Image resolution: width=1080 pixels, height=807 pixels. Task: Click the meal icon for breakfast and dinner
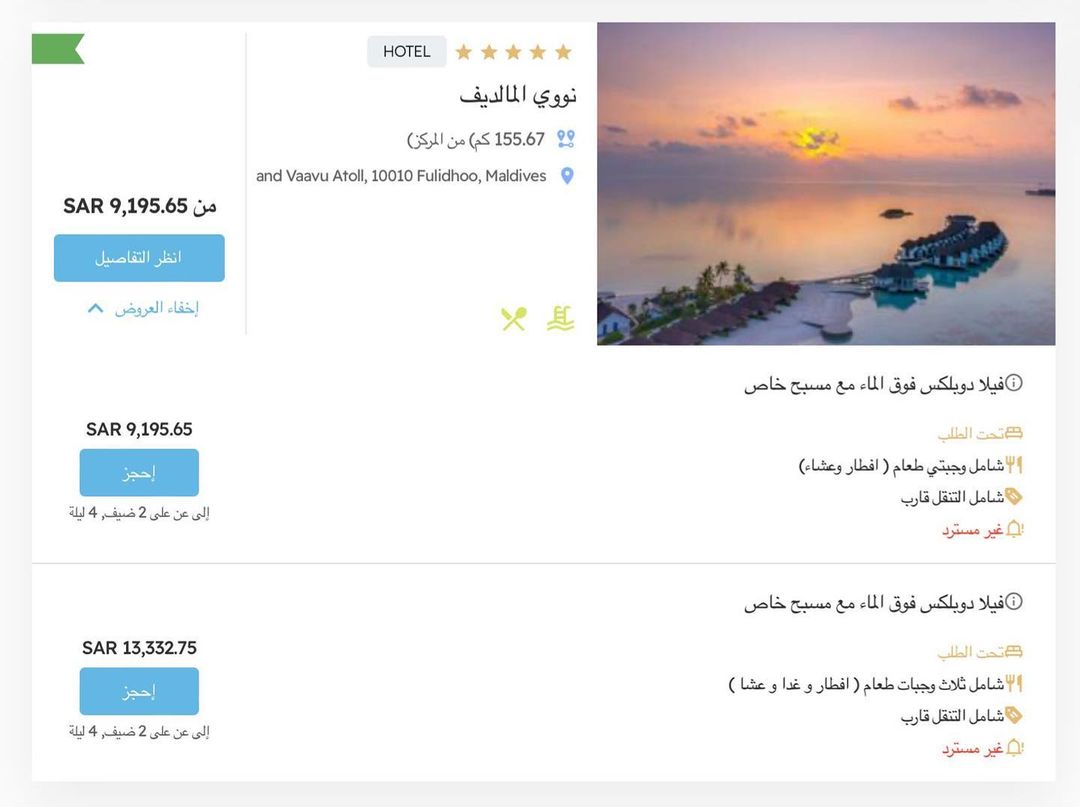point(1014,465)
